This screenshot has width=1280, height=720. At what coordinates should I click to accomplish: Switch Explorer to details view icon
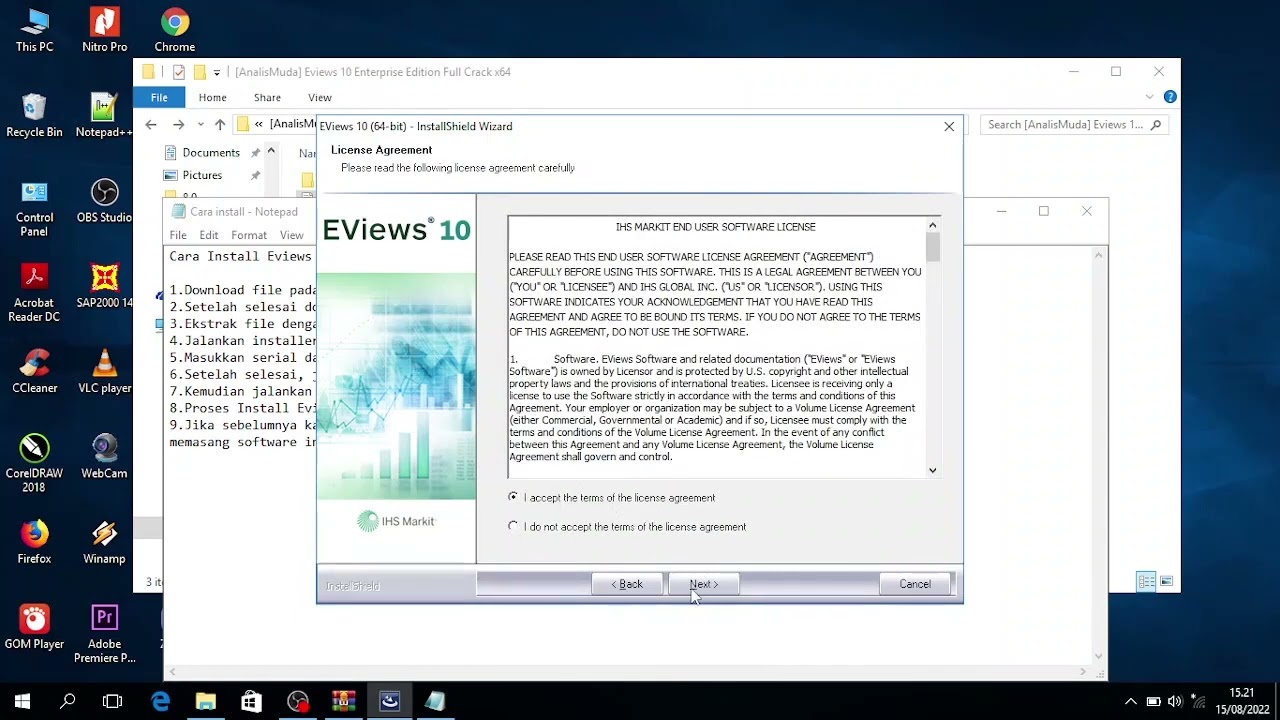click(x=1146, y=581)
